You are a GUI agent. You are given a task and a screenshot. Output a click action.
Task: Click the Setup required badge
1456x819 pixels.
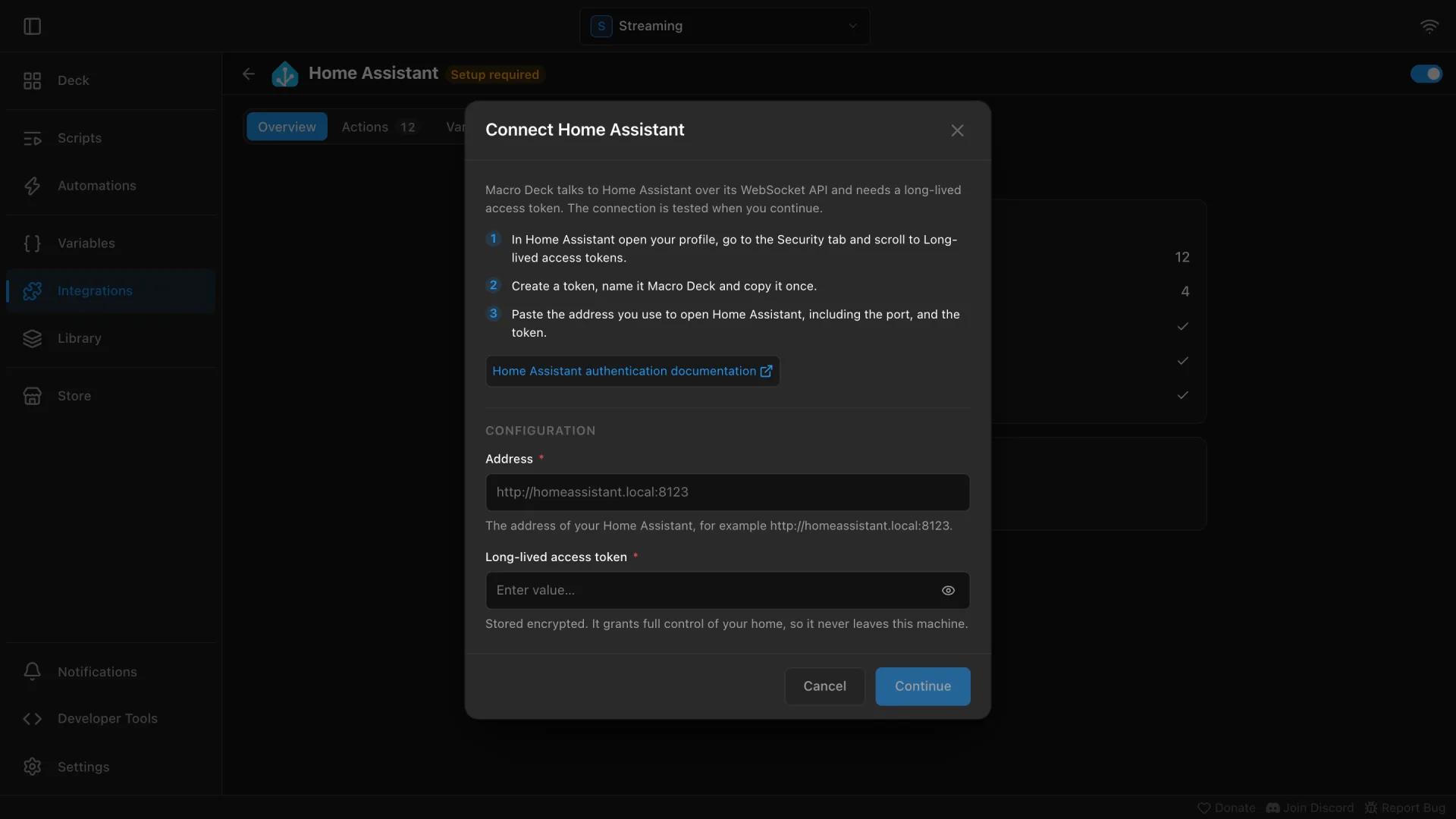point(494,74)
